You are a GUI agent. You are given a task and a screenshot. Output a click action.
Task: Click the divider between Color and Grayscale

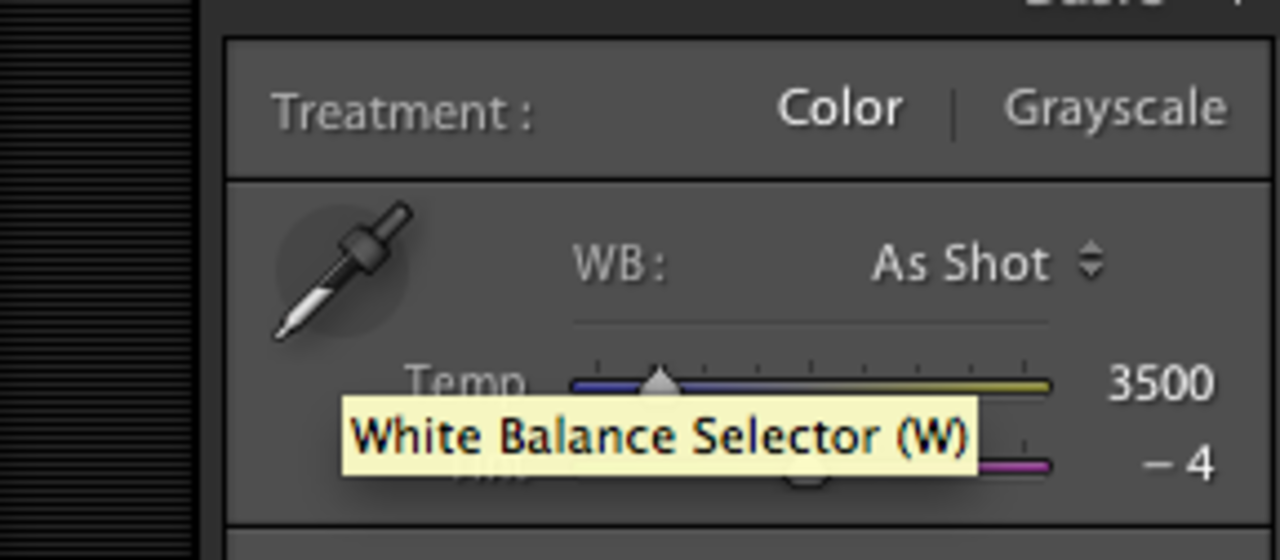pos(953,112)
